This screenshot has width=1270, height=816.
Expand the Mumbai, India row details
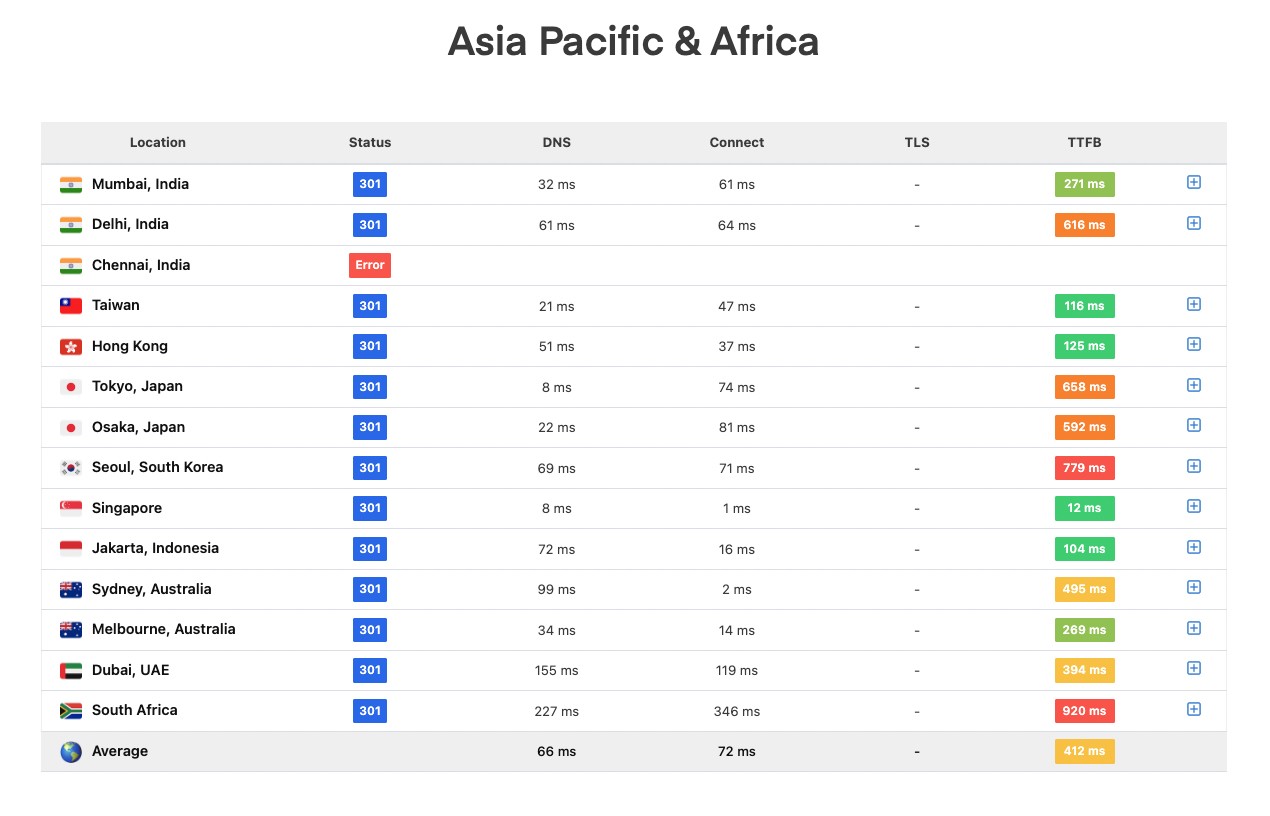pyautogui.click(x=1193, y=183)
